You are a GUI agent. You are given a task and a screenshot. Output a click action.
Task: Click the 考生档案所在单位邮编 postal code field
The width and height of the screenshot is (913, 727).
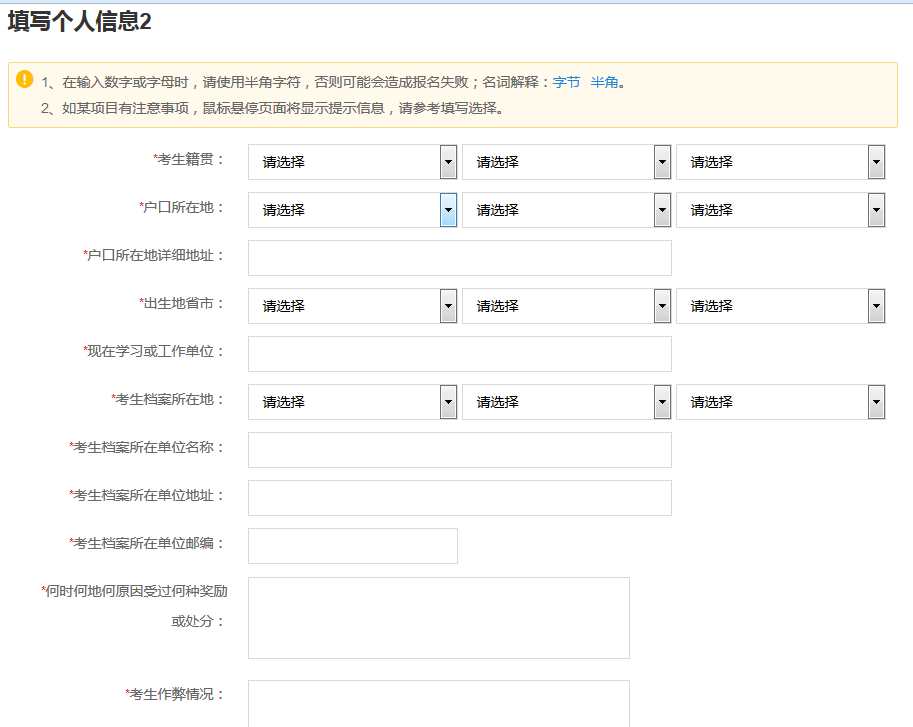click(352, 546)
